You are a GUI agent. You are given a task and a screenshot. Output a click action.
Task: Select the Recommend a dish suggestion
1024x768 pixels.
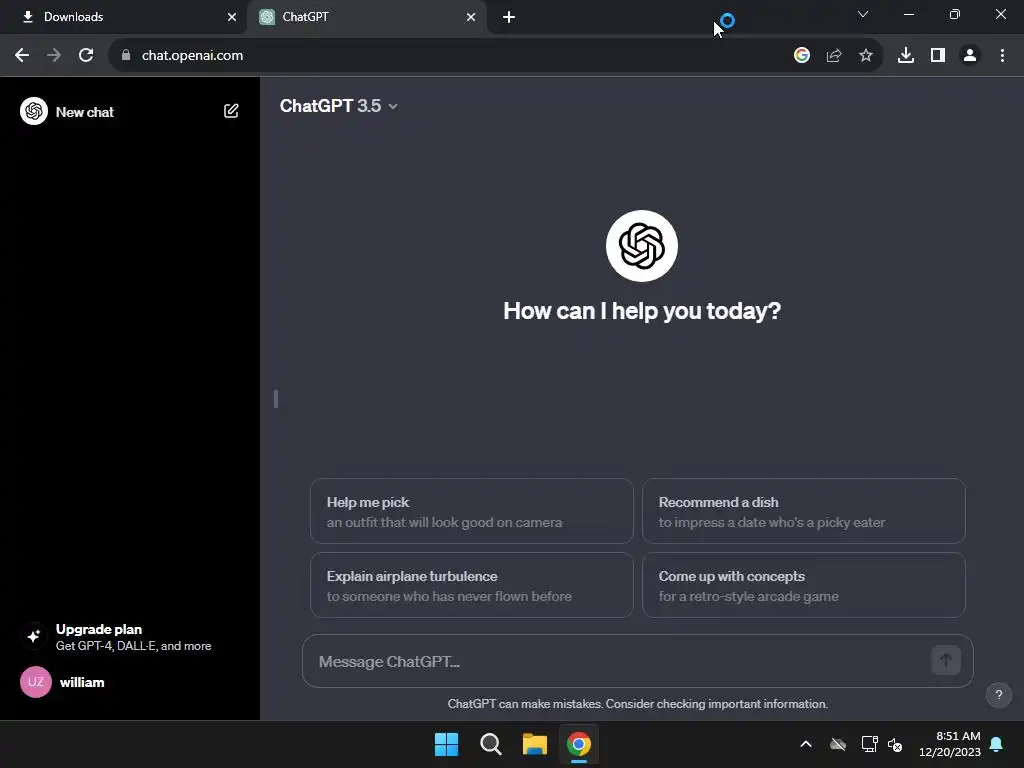[x=803, y=511]
